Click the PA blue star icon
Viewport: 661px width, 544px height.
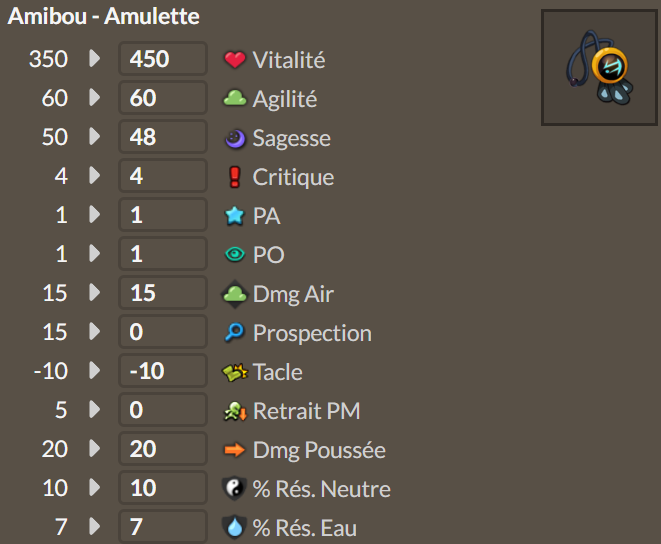point(235,216)
